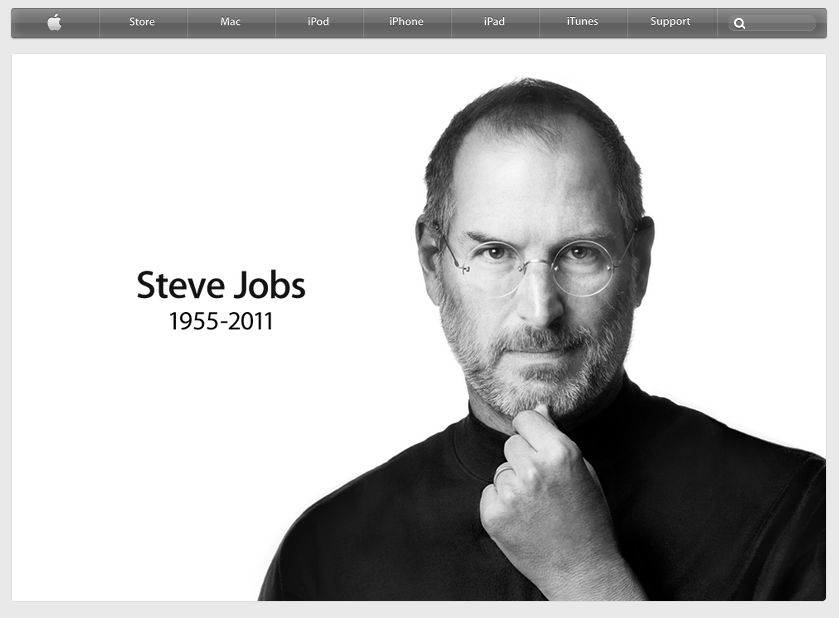
Task: Go to the Mac section
Action: pos(230,22)
